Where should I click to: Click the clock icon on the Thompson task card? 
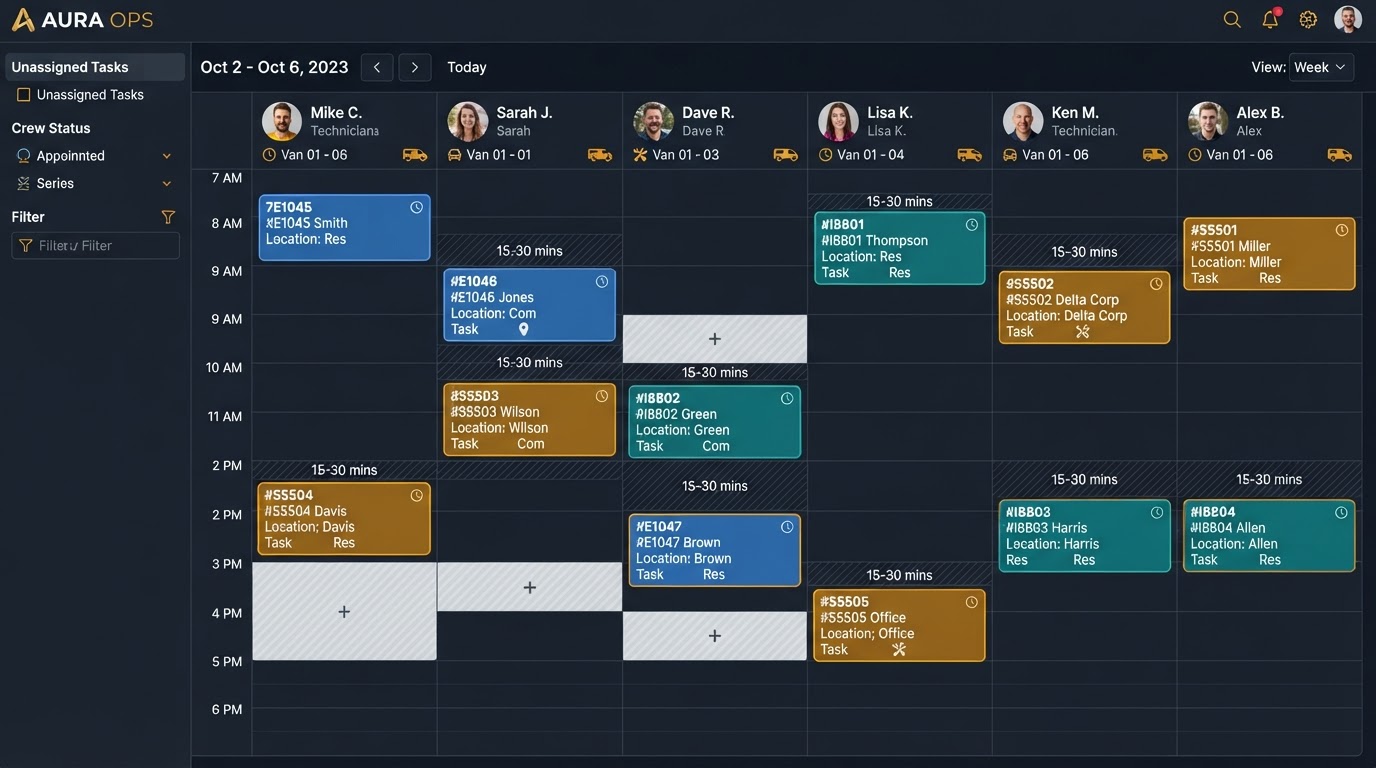pos(972,225)
